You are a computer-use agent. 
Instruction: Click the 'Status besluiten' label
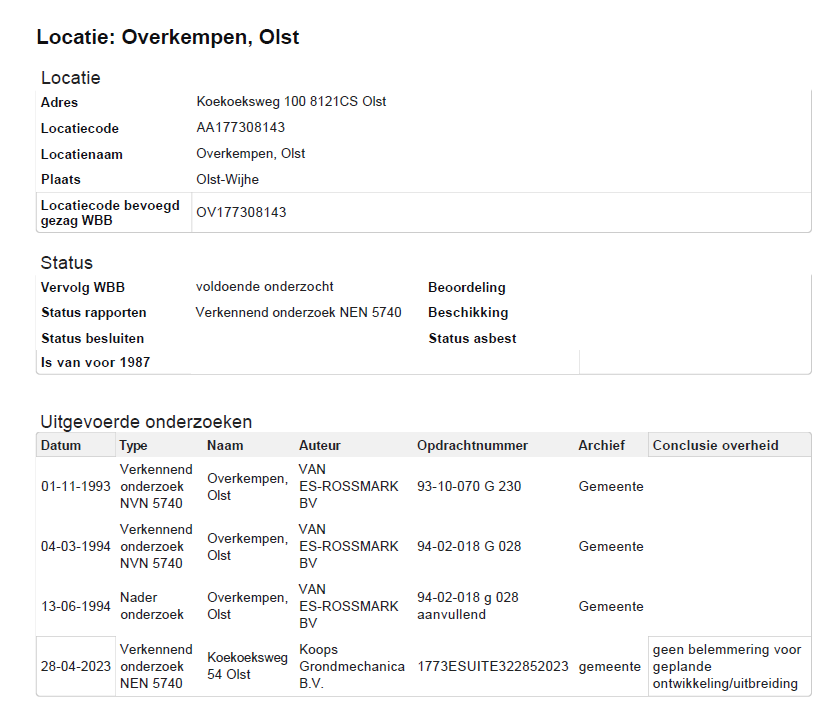92,338
